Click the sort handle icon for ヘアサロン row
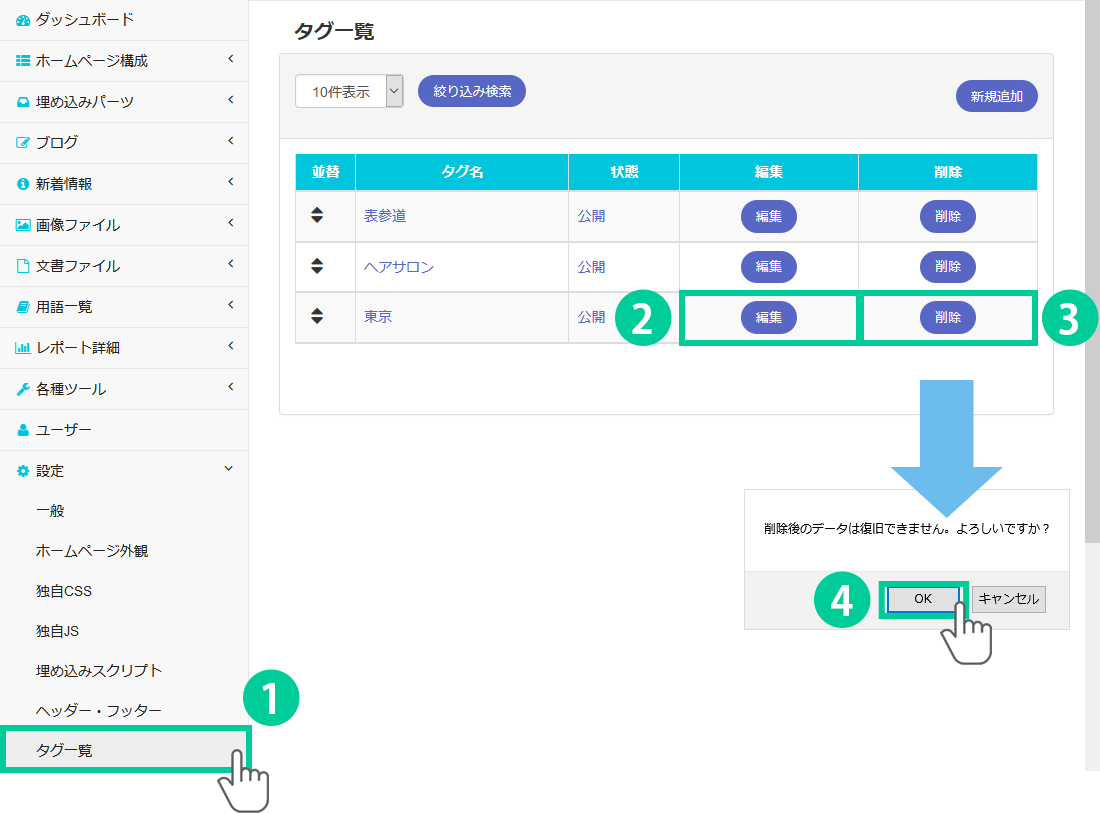The height and width of the screenshot is (813, 1100). (x=317, y=266)
